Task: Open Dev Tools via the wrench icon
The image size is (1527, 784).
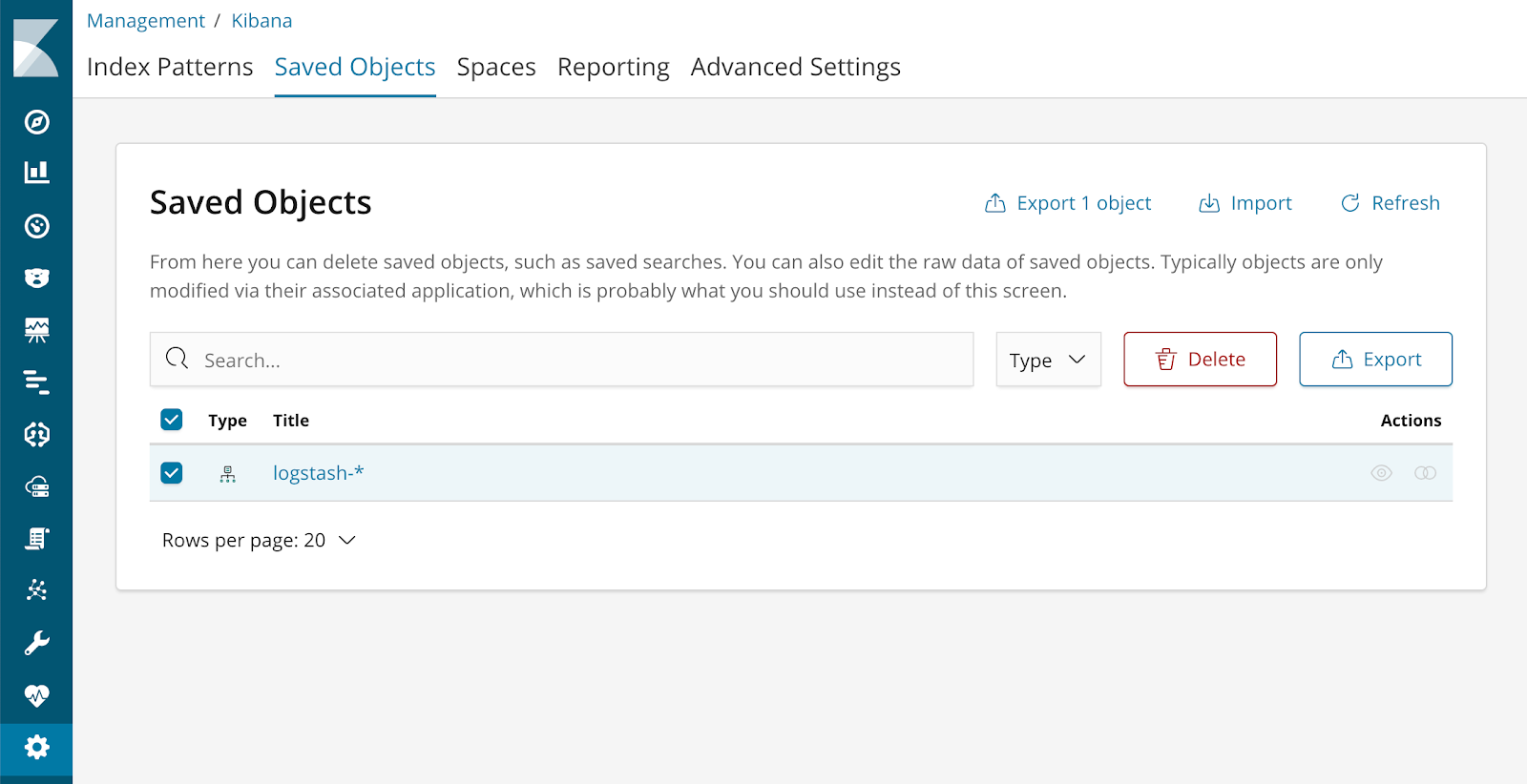Action: (36, 643)
